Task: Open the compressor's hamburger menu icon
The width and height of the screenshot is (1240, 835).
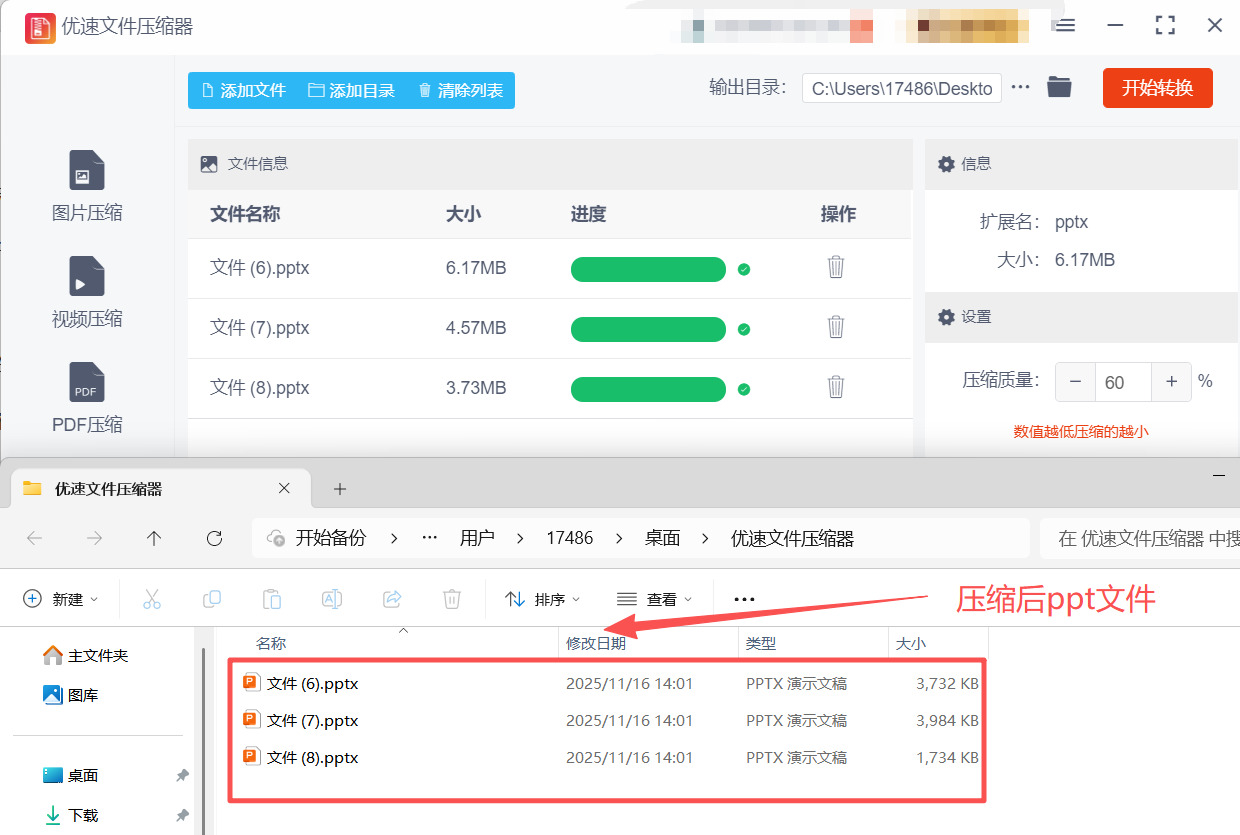Action: pos(1066,25)
